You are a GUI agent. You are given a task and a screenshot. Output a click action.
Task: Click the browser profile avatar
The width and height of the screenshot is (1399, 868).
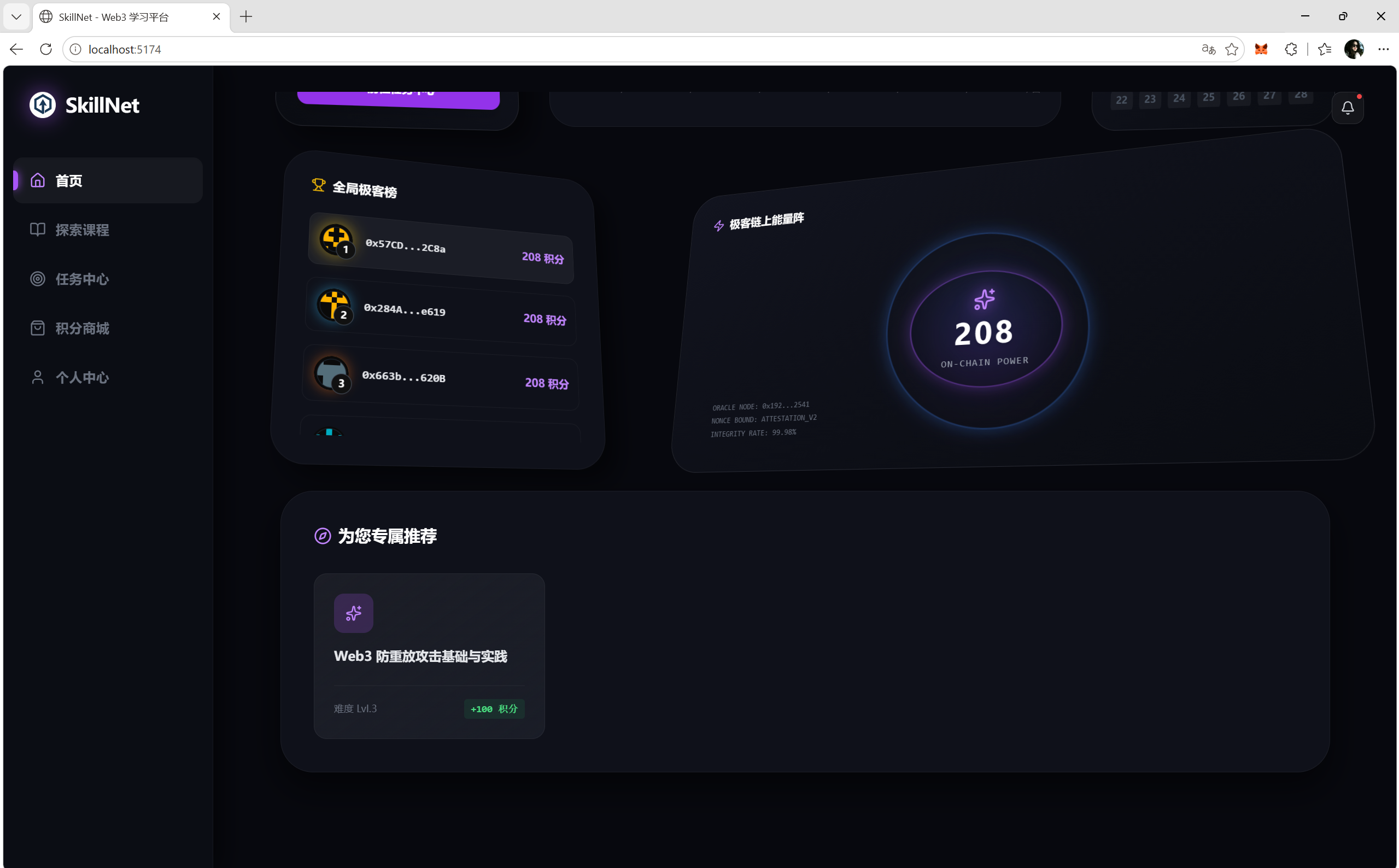point(1354,49)
